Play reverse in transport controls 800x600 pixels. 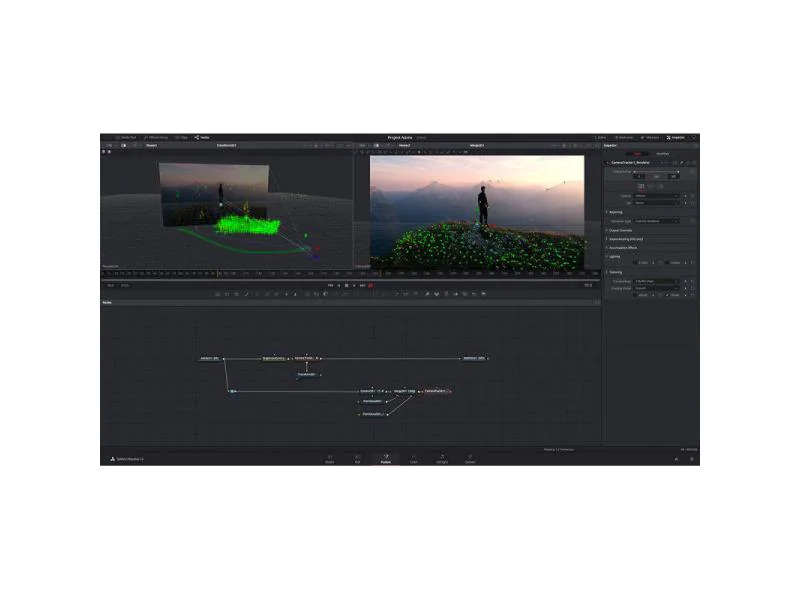pyautogui.click(x=338, y=285)
